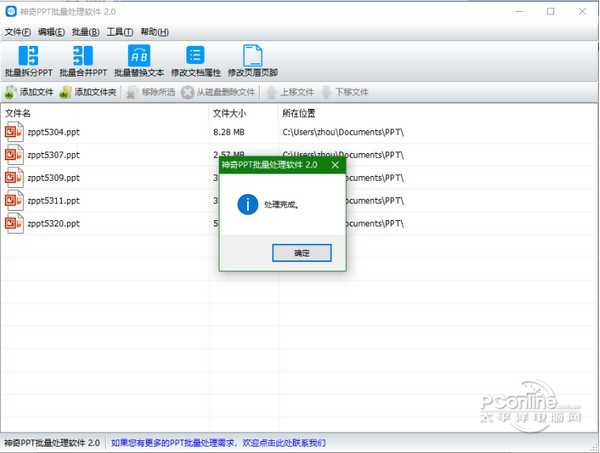
Task: Open the batch replace text tool (批量替换文本)
Action: (139, 60)
